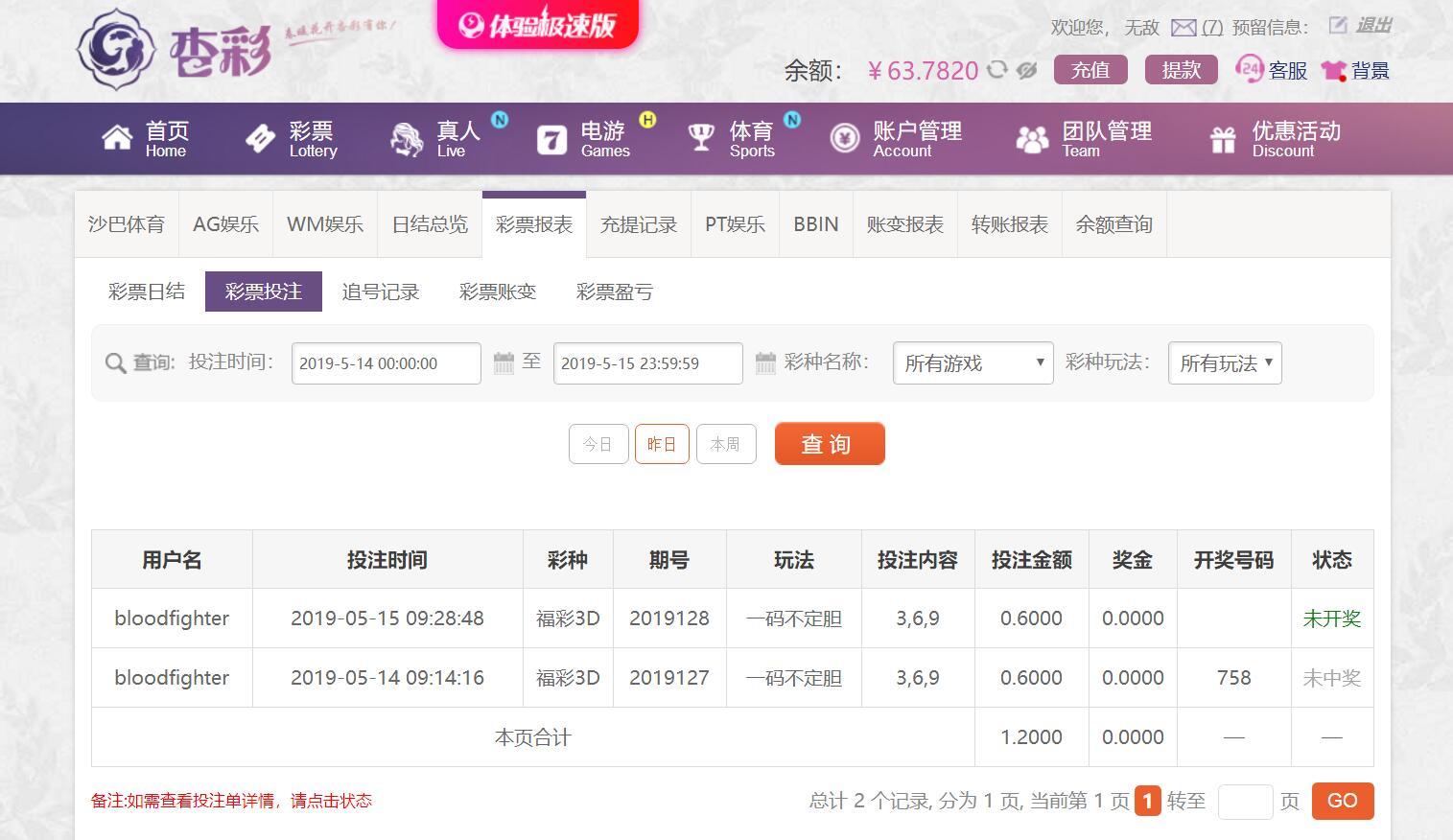Expand the 所有玩法 play method dropdown
Screen dimensions: 1453x840
pos(1225,363)
